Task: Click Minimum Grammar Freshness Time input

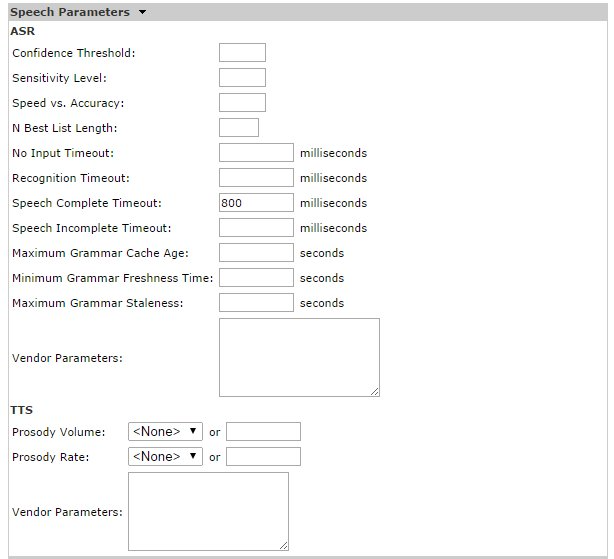Action: tap(256, 278)
